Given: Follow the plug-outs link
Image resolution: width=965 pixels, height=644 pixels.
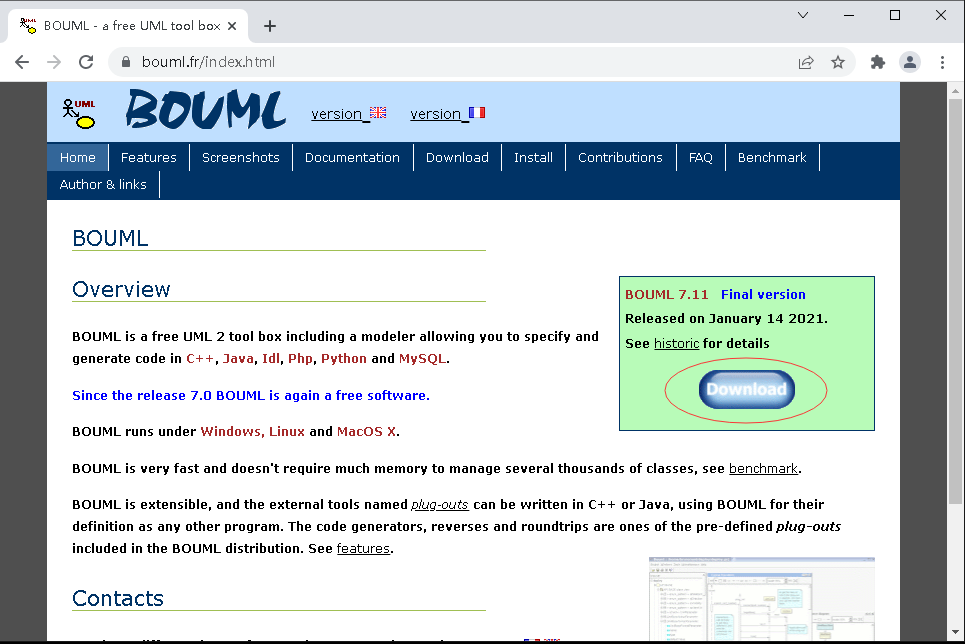Looking at the screenshot, I should 439,505.
